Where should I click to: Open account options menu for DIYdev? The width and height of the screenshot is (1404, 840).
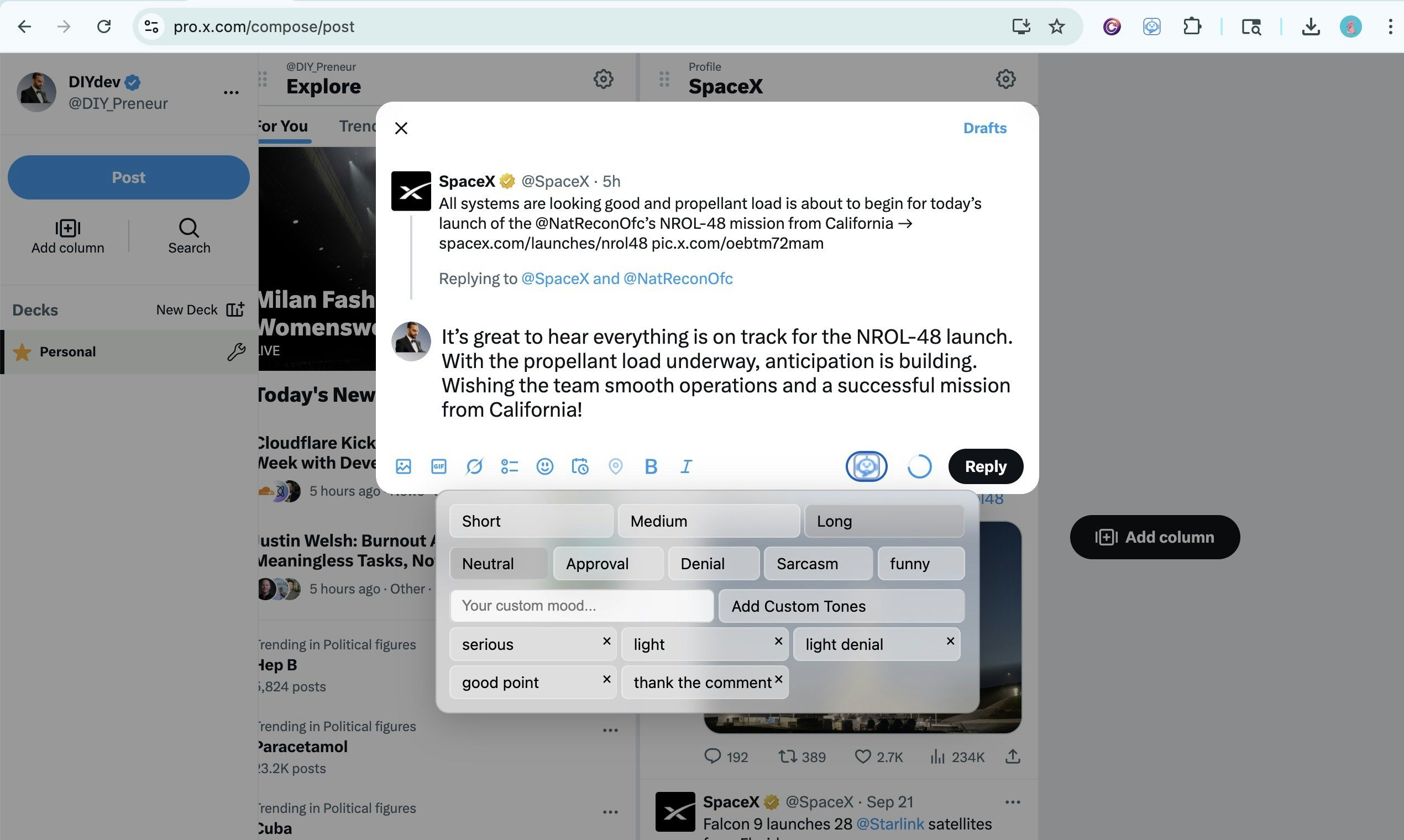pyautogui.click(x=231, y=92)
